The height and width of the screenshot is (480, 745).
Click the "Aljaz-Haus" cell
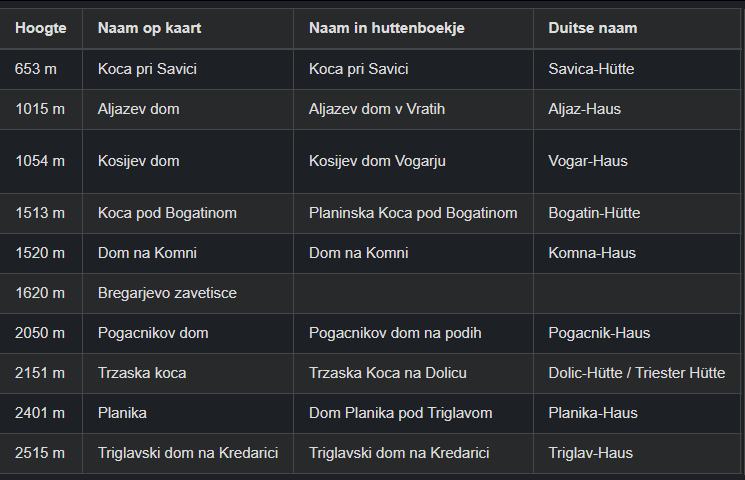[584, 109]
